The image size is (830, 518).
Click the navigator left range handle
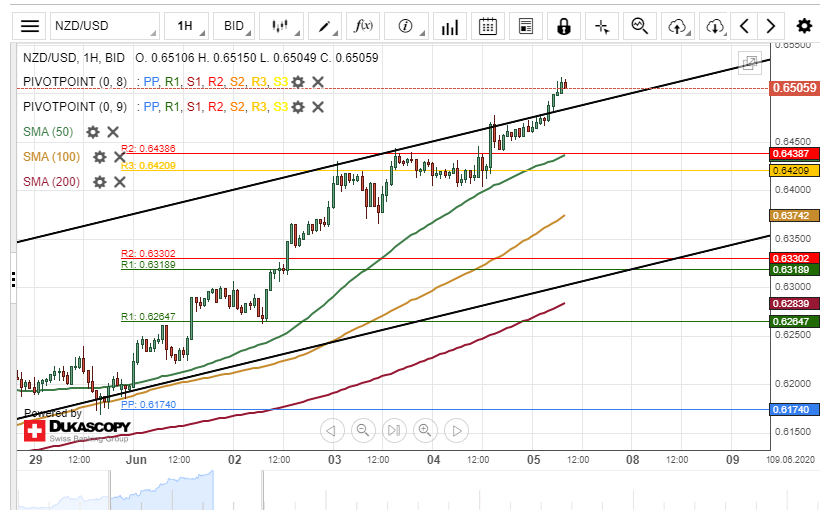click(110, 490)
